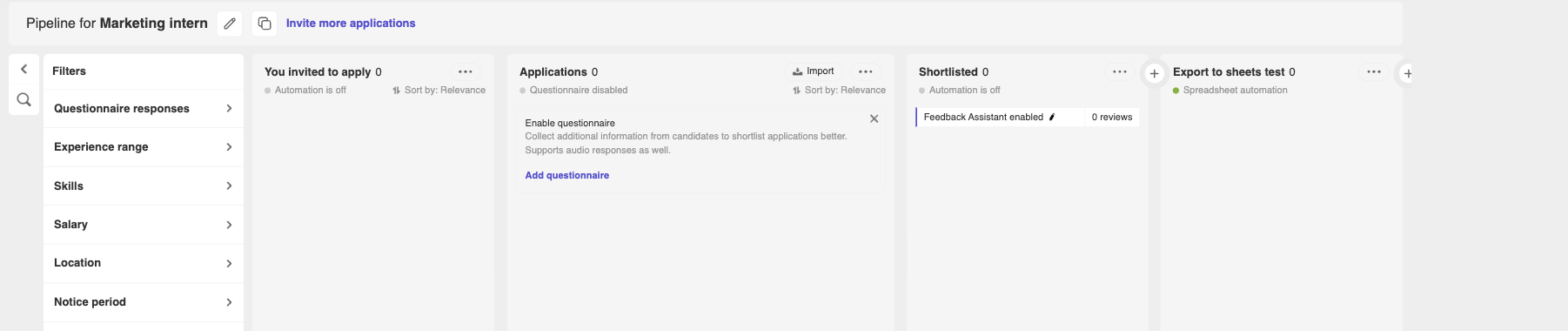Expand the Notice period filter
Viewport: 1568px width, 331px height.
click(144, 302)
